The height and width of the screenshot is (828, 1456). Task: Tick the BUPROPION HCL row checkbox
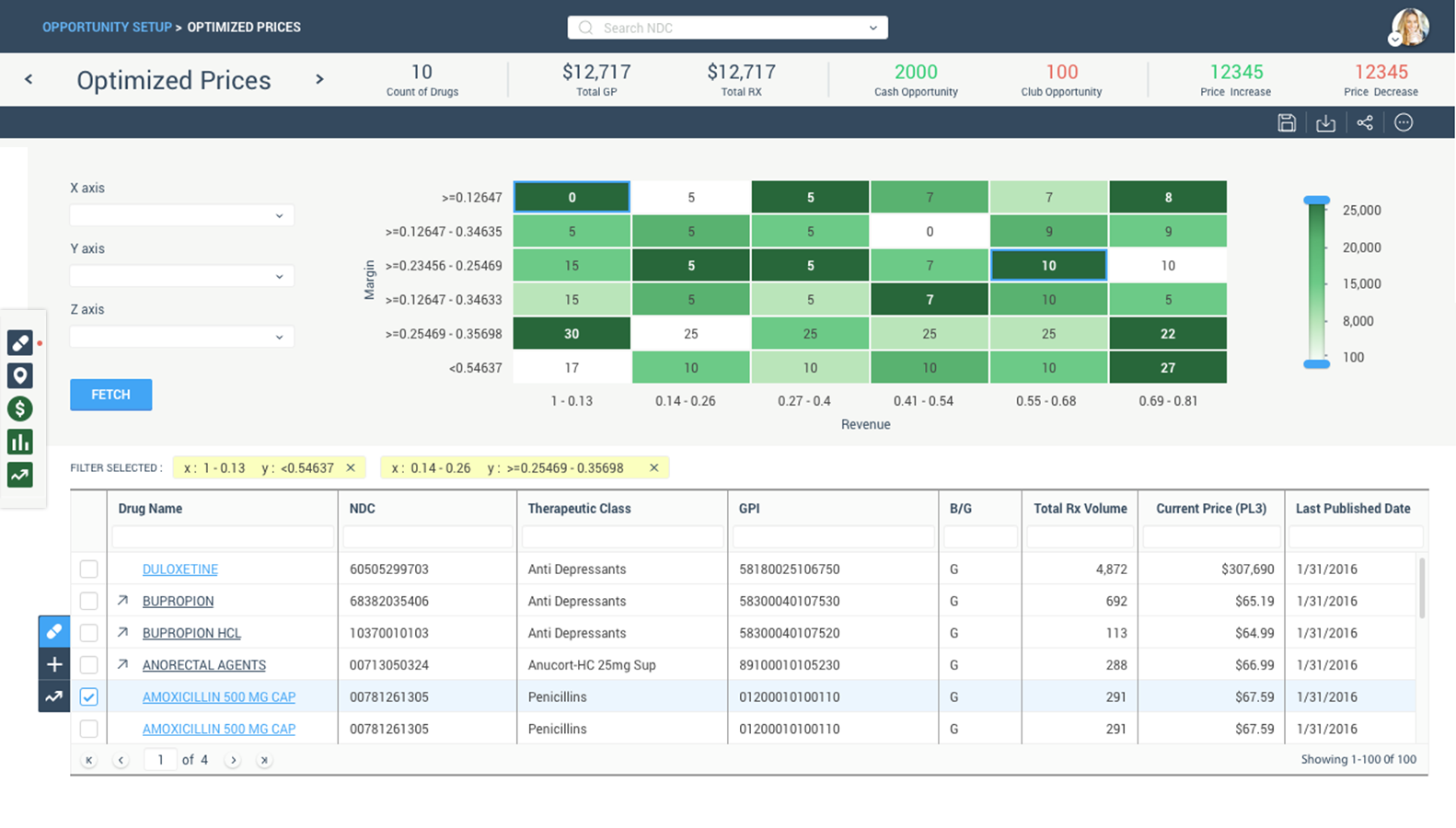click(88, 633)
